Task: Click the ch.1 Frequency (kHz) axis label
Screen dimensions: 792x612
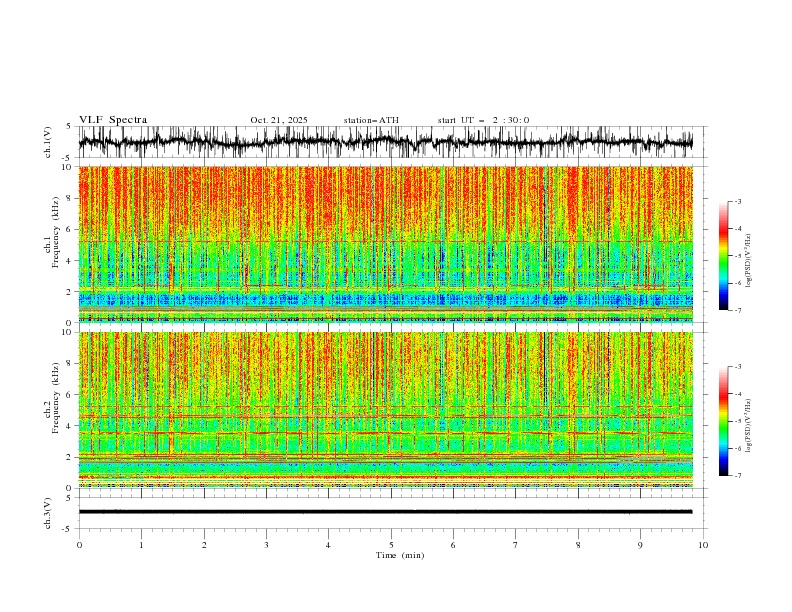Action: [51, 233]
